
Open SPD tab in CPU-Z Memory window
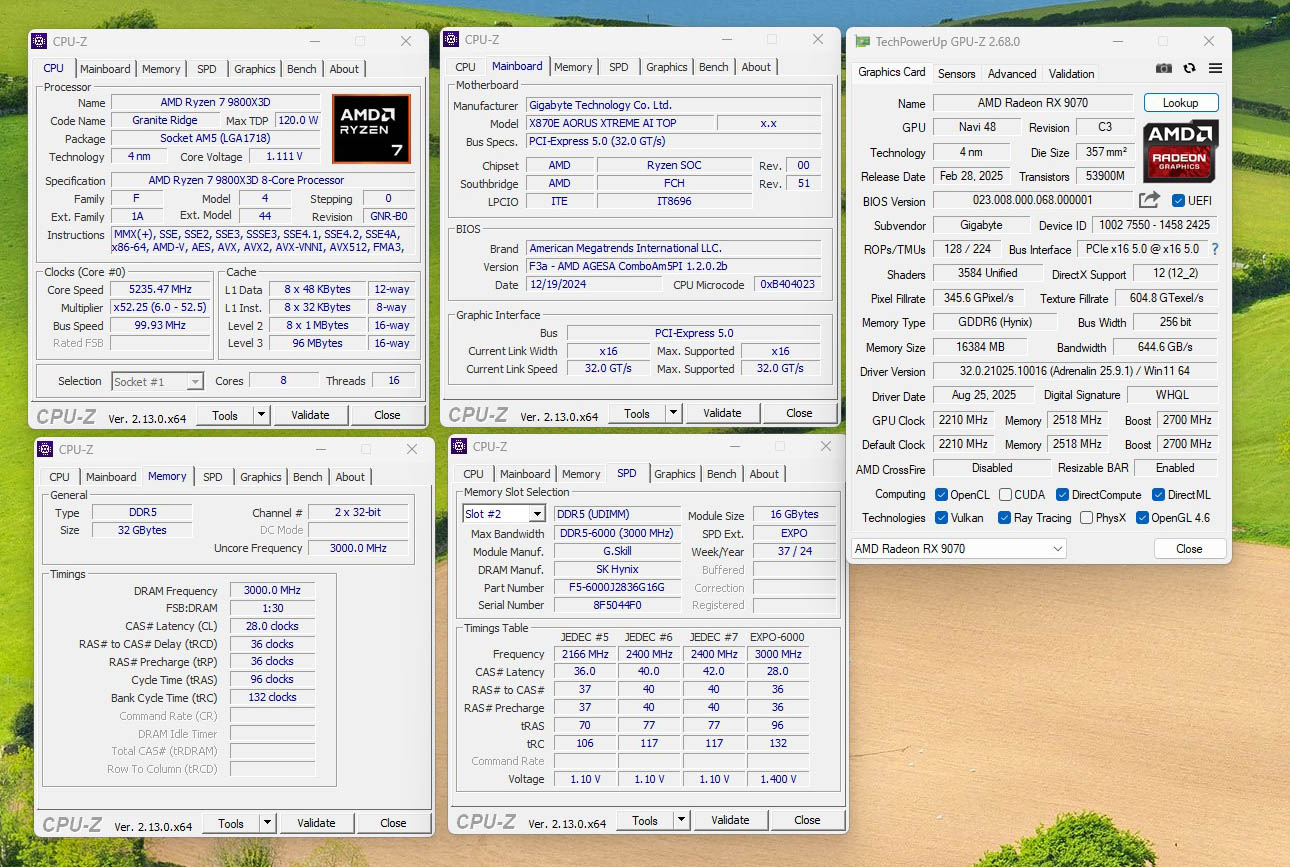tap(213, 477)
